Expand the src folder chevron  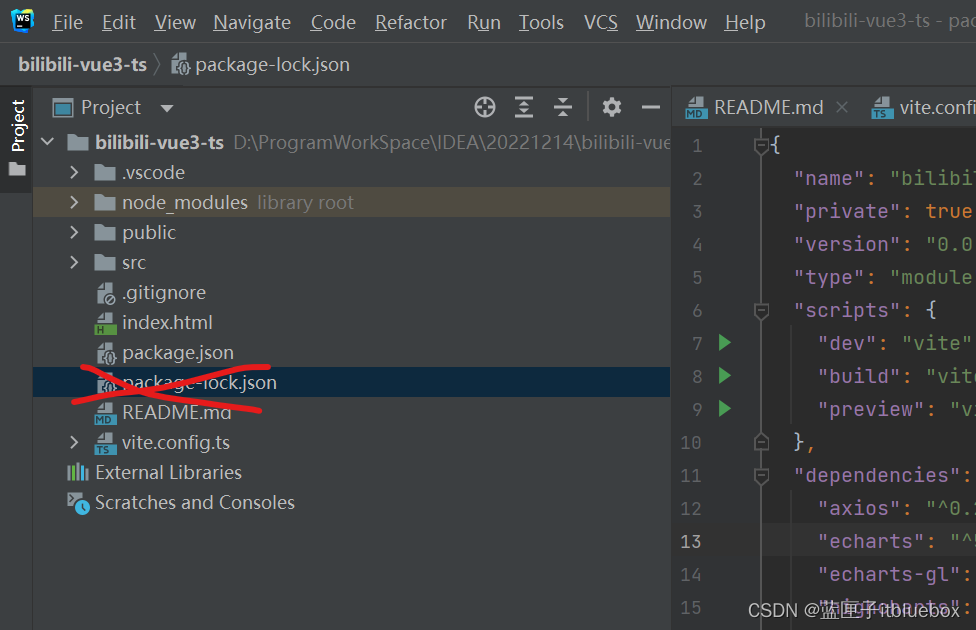74,263
